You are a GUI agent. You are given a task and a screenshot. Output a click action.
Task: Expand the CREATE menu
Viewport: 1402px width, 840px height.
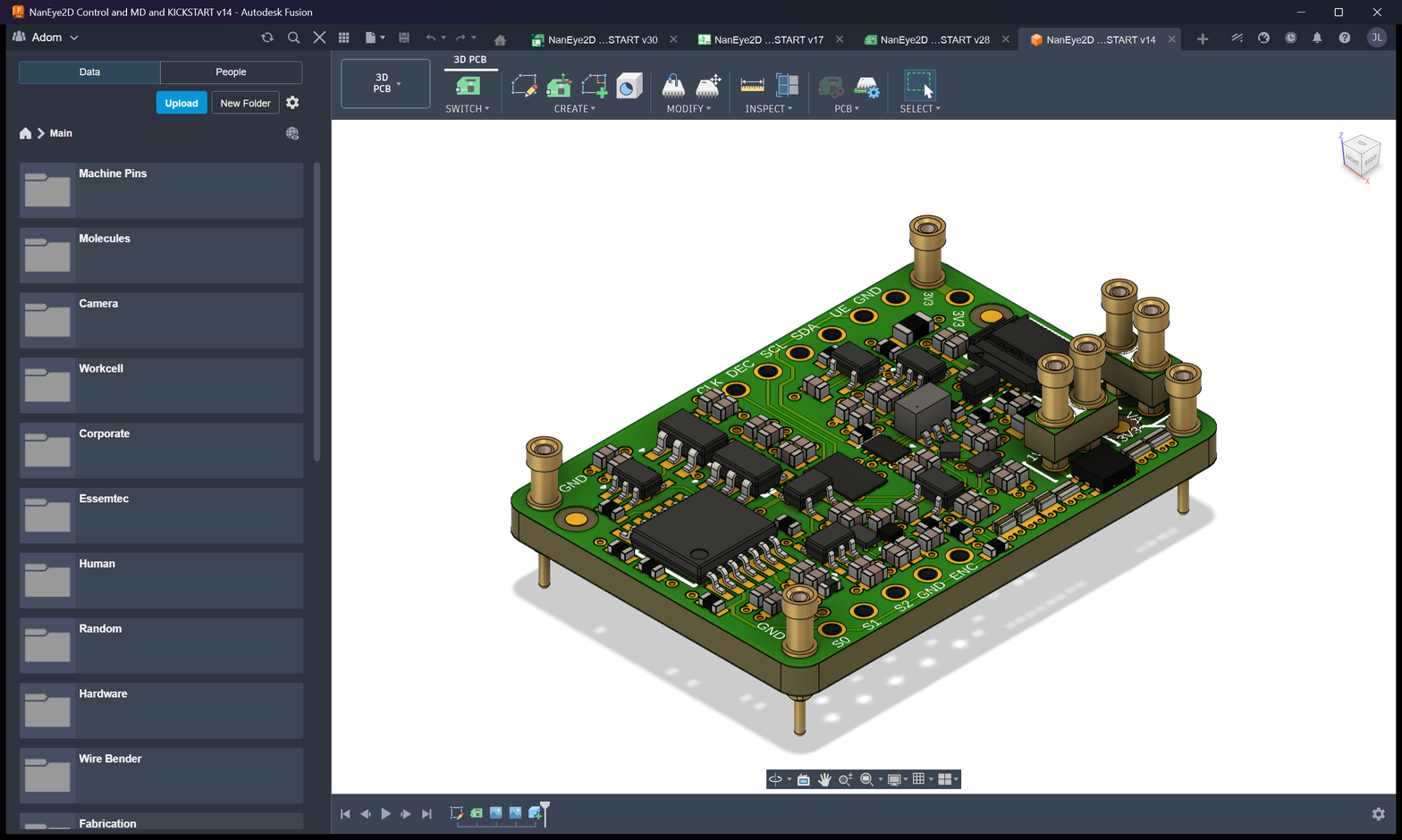point(575,109)
